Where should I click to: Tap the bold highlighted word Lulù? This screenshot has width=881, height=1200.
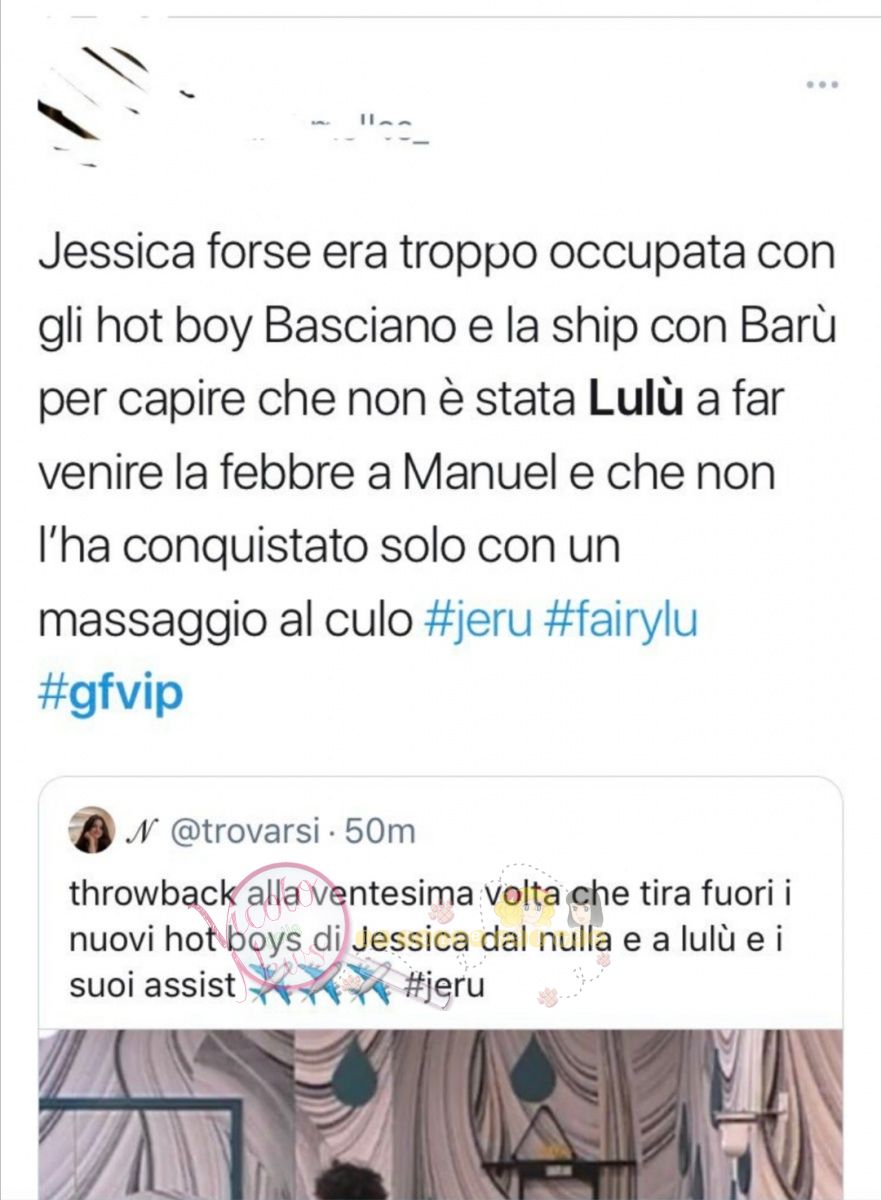pyautogui.click(x=634, y=401)
